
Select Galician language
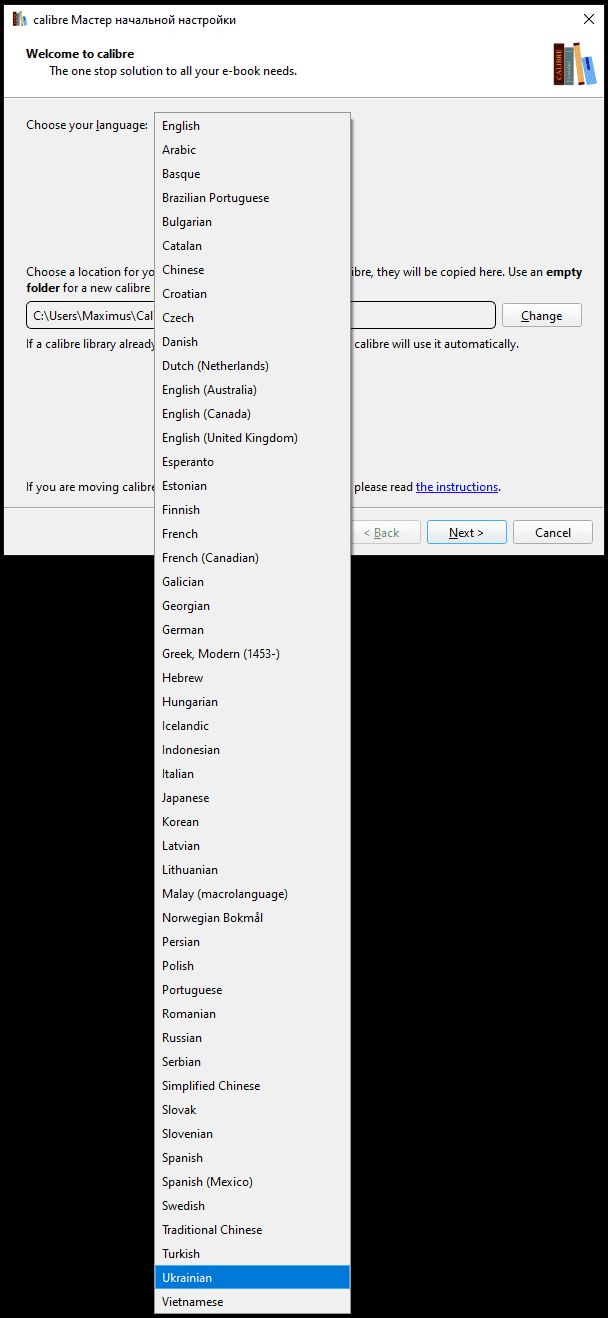pyautogui.click(x=252, y=582)
